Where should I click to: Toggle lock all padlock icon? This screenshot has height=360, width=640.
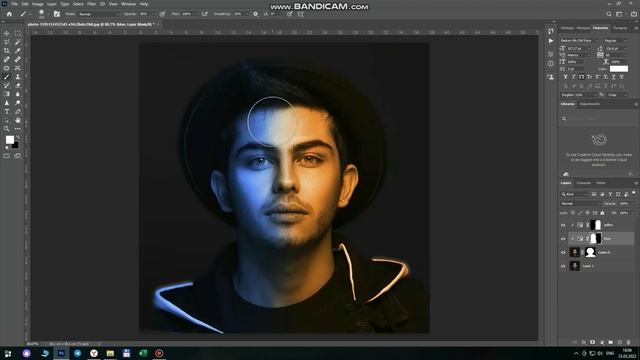[602, 213]
